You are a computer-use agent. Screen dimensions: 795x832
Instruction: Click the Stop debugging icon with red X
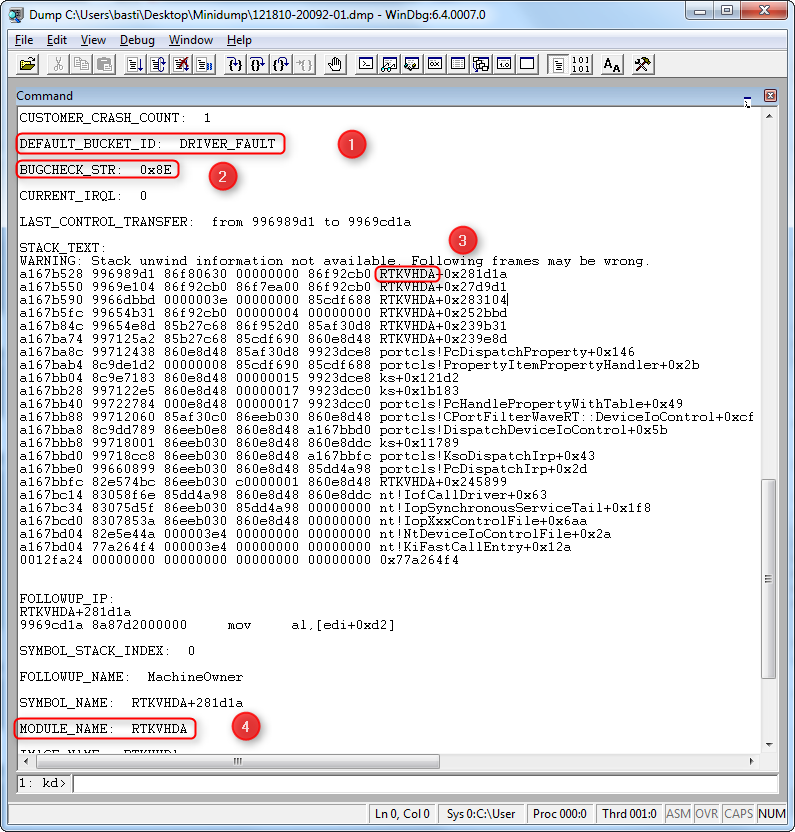pos(181,64)
